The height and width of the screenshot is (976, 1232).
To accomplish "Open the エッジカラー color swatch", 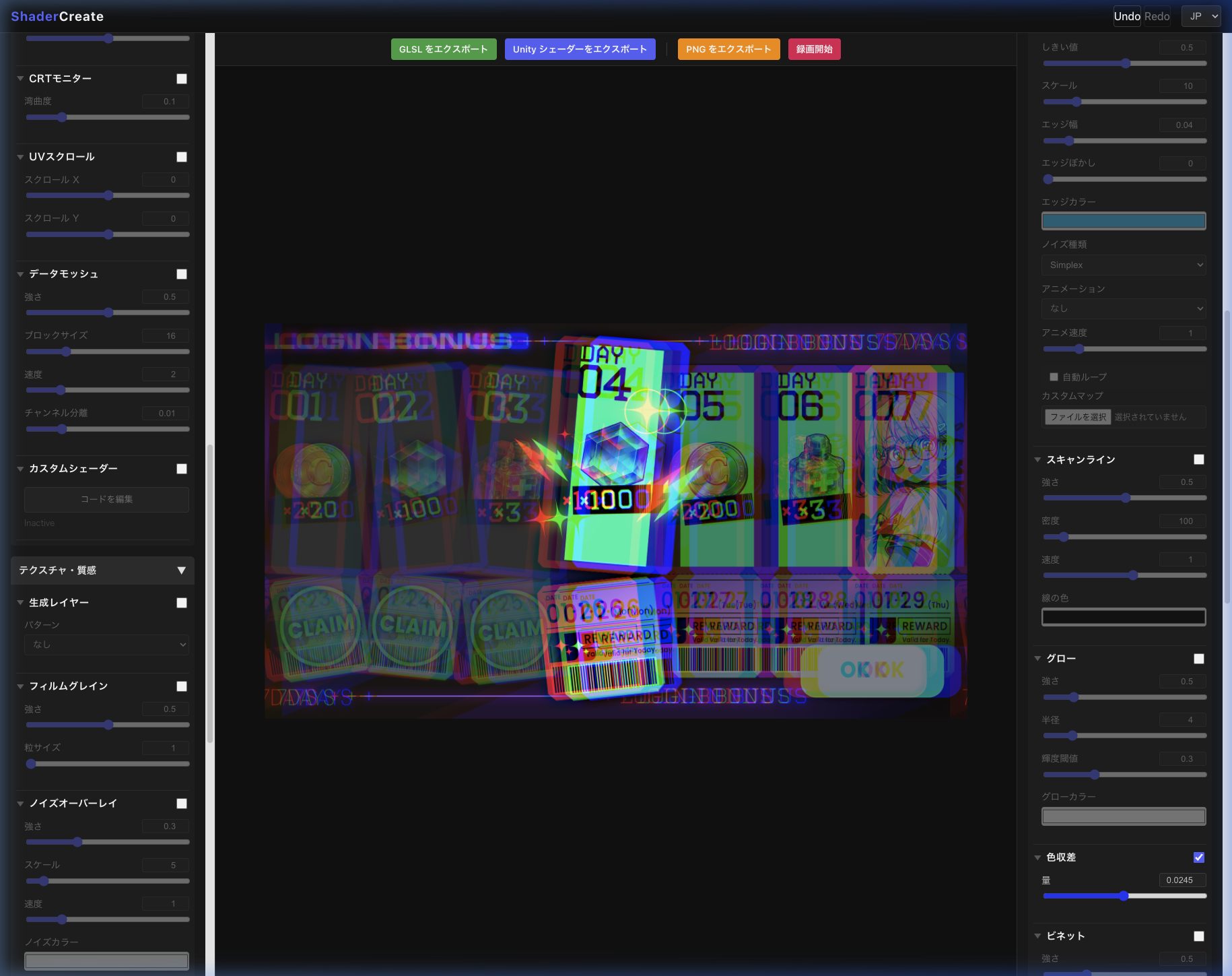I will [1124, 221].
